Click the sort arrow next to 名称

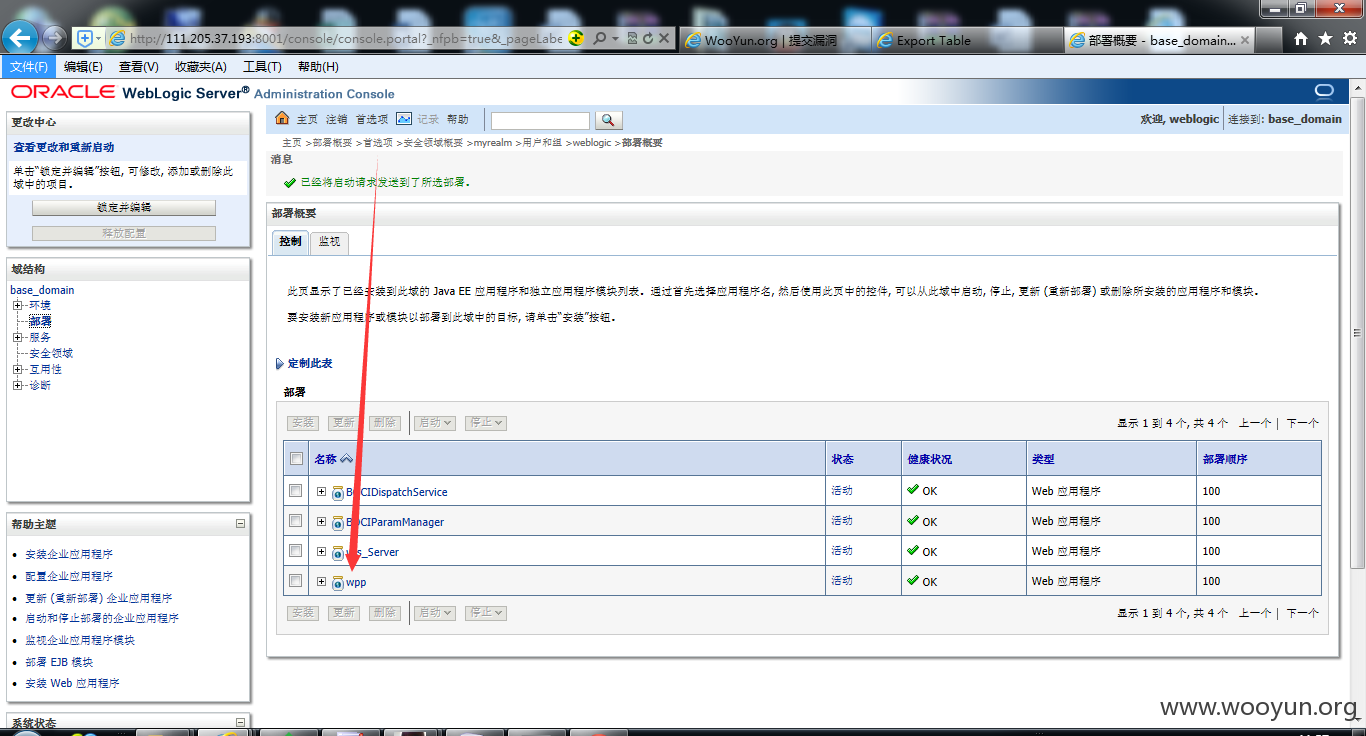(x=346, y=459)
